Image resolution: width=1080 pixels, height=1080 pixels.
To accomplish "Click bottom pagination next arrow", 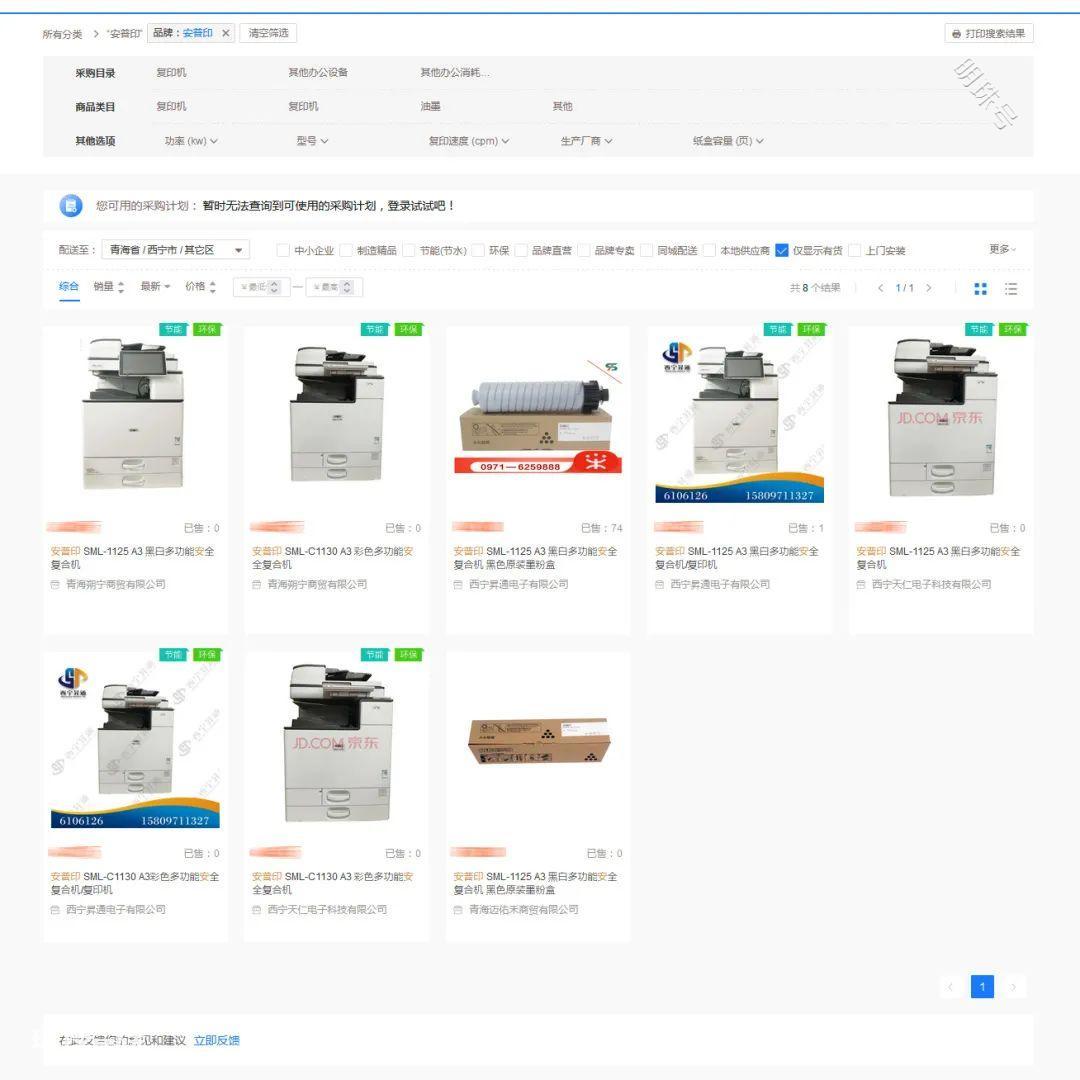I will point(1013,987).
